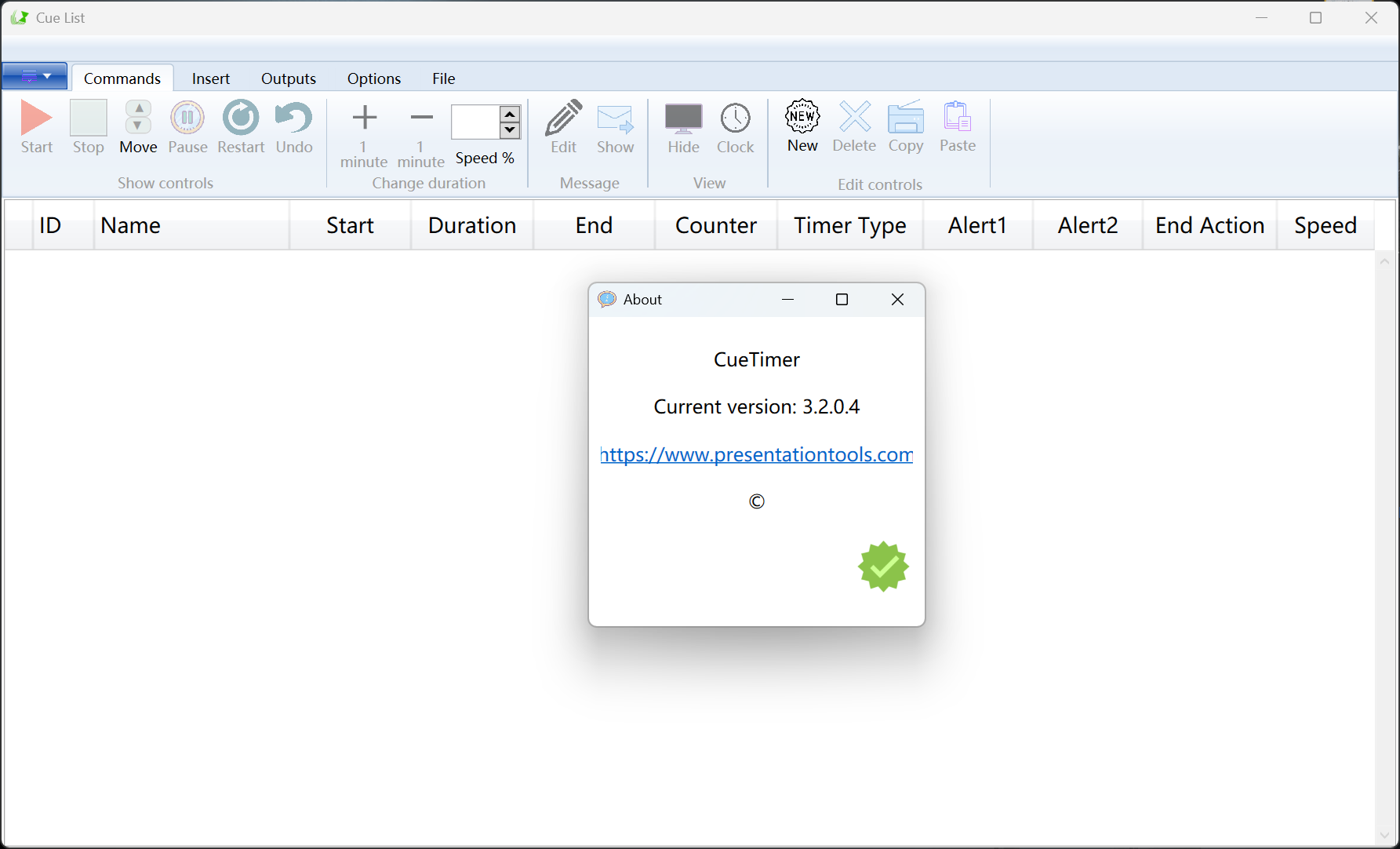Open the blue application menu dropdown
The width and height of the screenshot is (1400, 849).
tap(35, 76)
